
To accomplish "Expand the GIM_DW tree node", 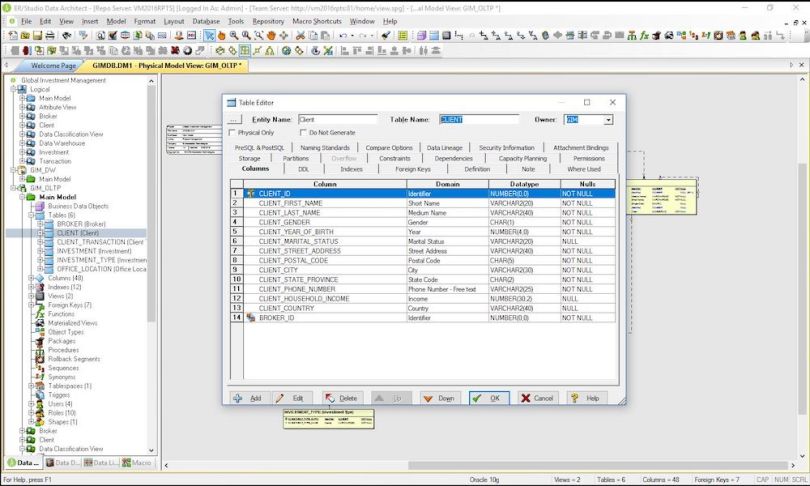I will tap(14, 170).
